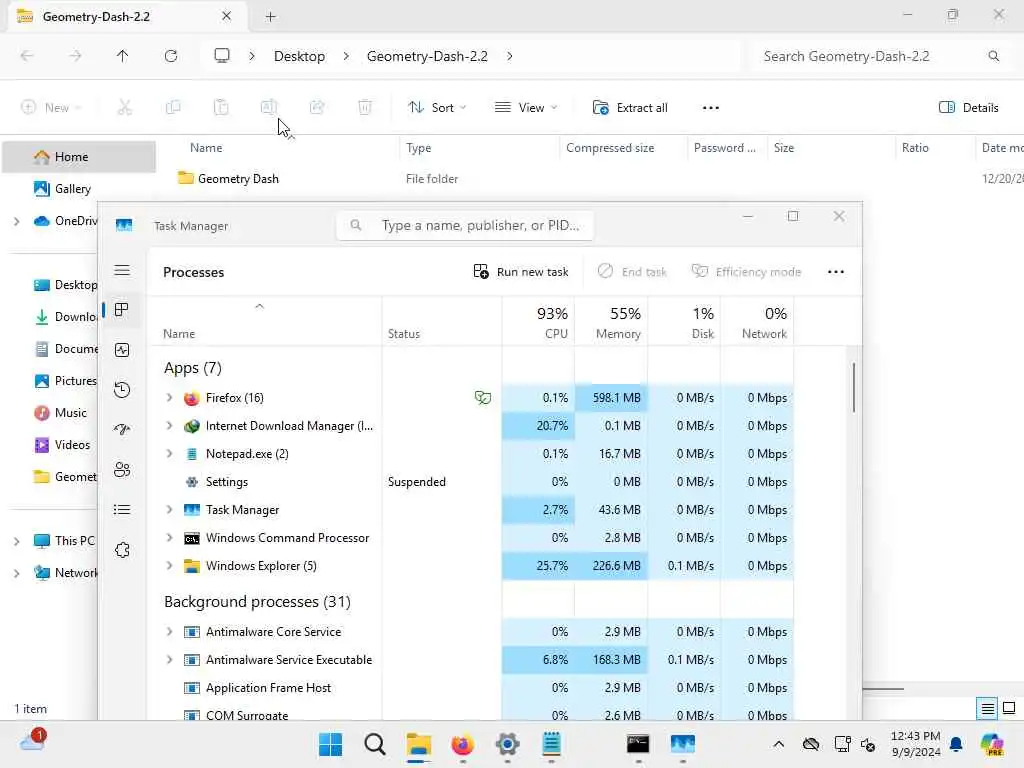Open the New dropdown in Explorer
This screenshot has width=1024, height=768.
point(51,108)
